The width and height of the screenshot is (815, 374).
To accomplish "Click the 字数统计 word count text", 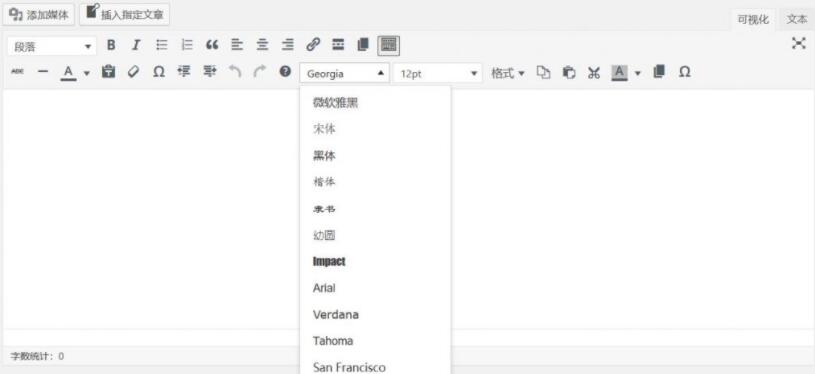I will (x=37, y=356).
